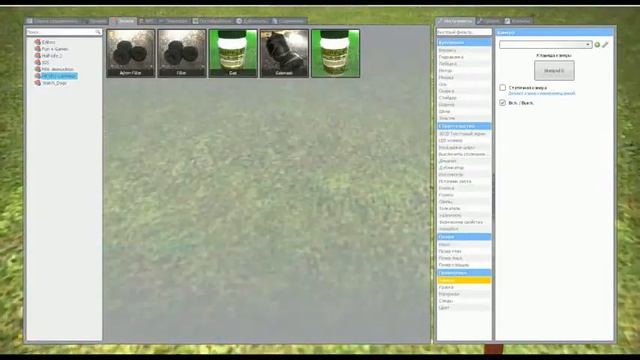Spawn the Gasmask entity thumbnail

[284, 53]
